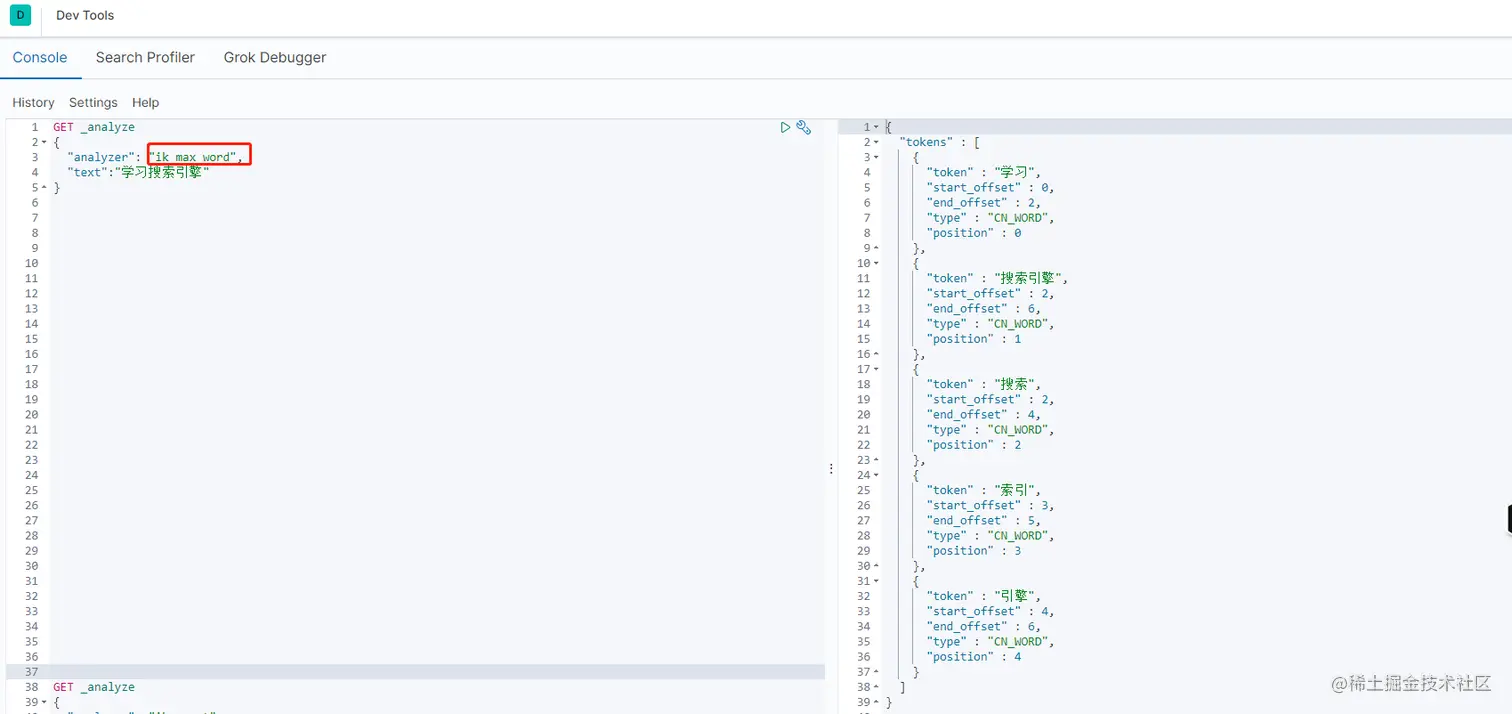Click the token value "搜索" in response

coord(1017,385)
